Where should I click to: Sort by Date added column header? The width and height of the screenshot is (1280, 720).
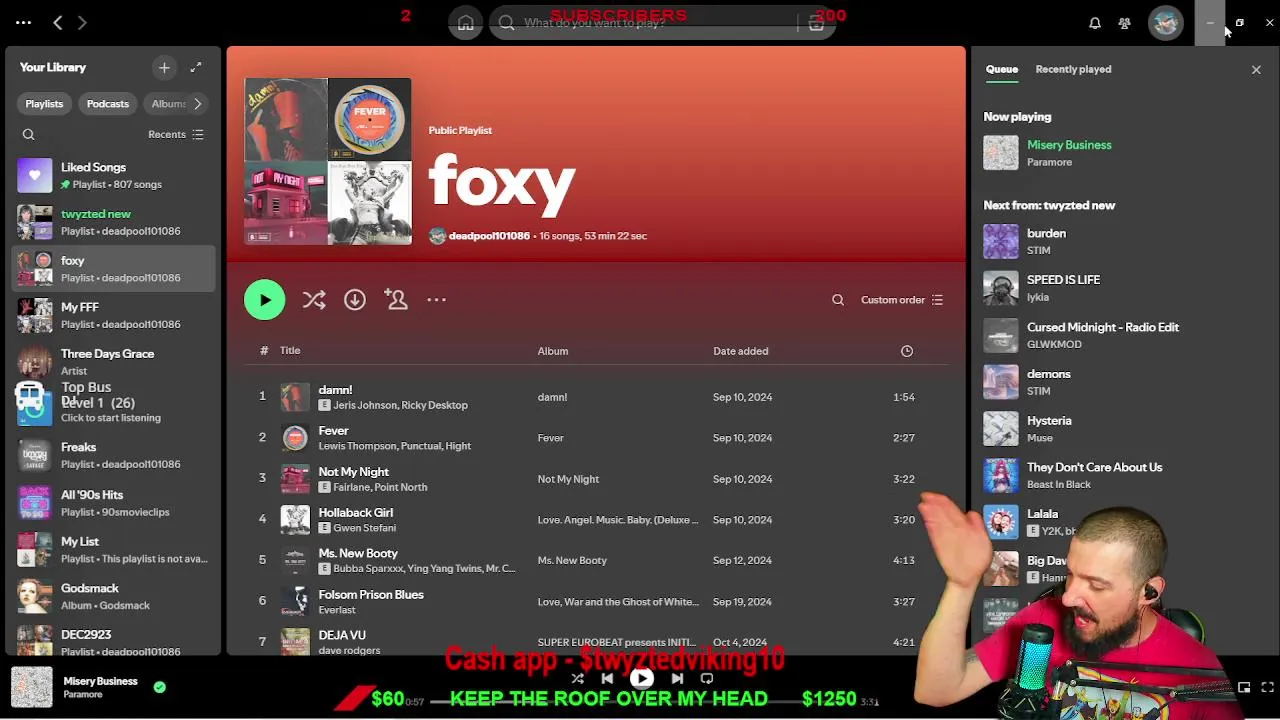pos(741,351)
